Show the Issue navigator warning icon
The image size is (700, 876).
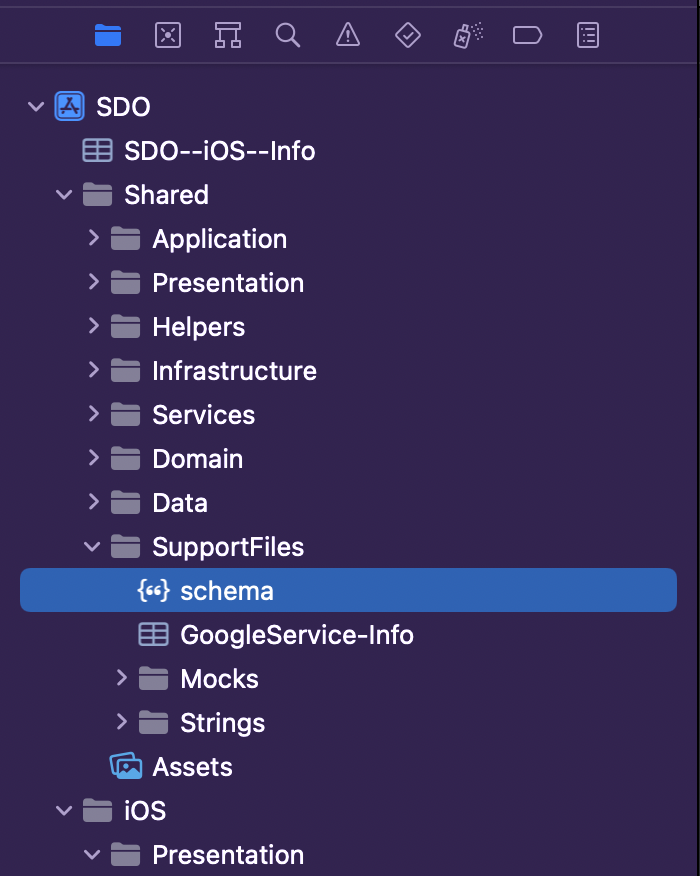[x=347, y=36]
